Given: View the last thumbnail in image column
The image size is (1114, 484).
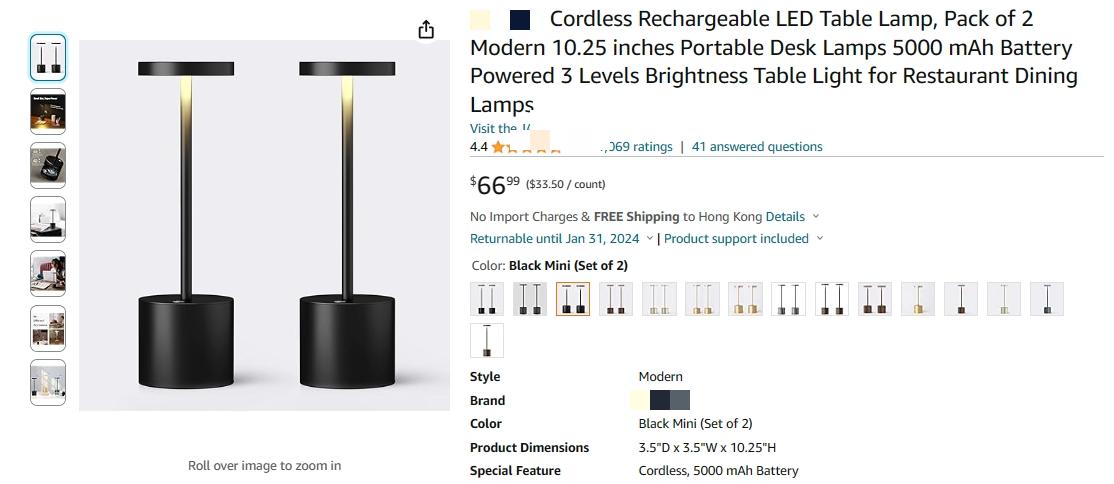Looking at the screenshot, I should [48, 382].
